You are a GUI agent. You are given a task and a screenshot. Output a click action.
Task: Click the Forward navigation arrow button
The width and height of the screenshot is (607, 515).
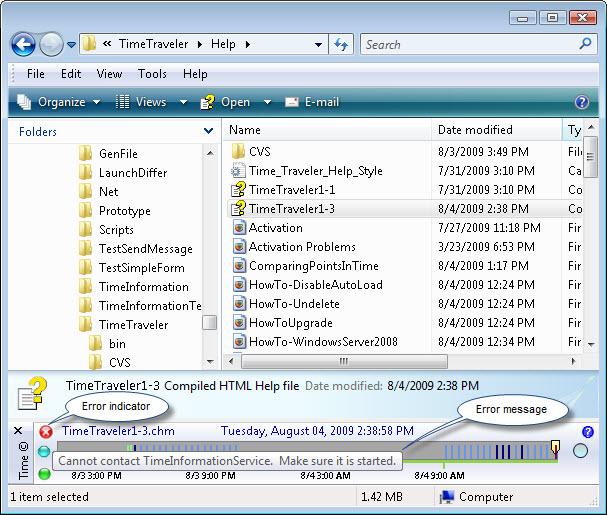point(51,44)
